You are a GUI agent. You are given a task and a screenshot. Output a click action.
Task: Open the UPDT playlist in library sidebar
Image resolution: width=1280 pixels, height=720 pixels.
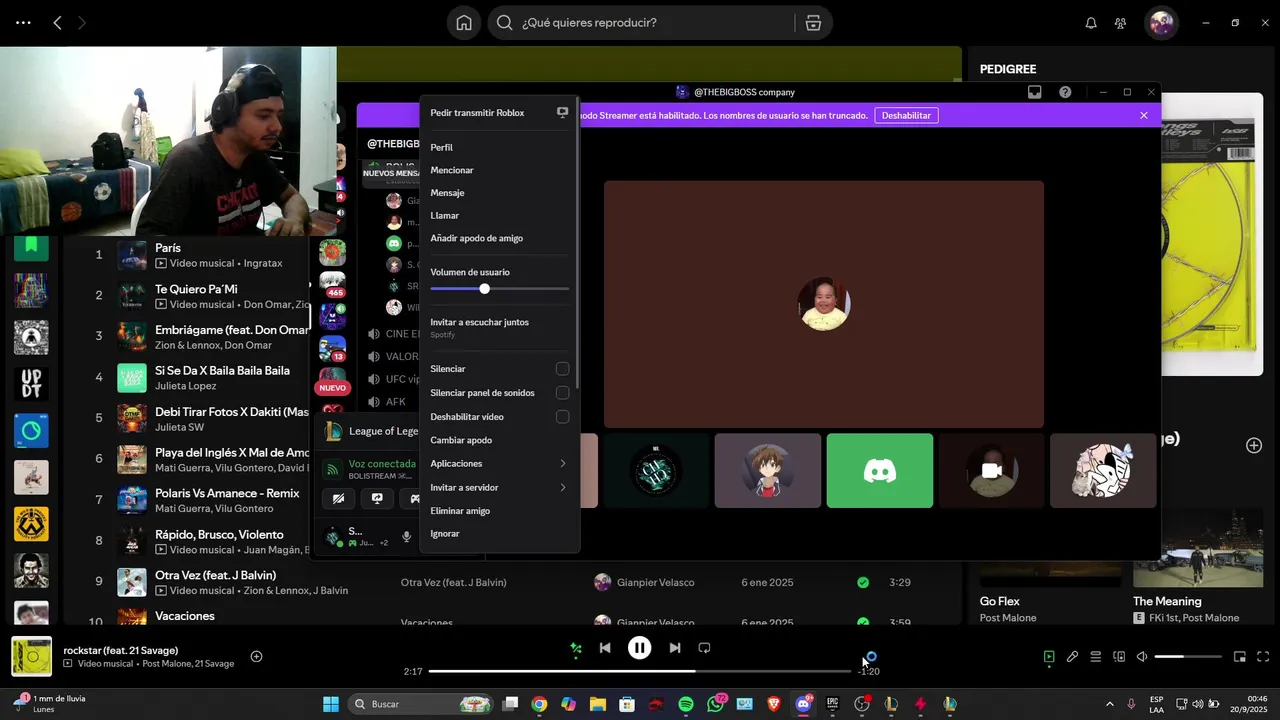[x=31, y=383]
